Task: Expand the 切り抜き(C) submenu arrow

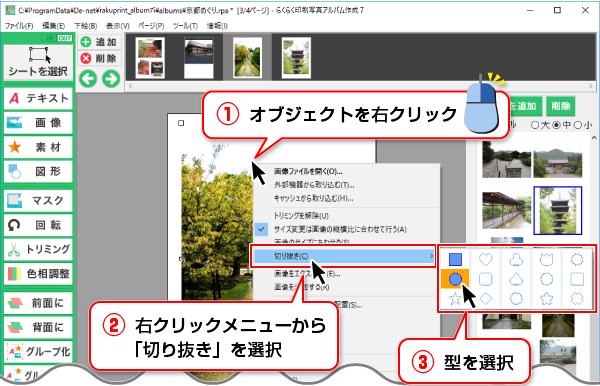Action: tap(432, 256)
